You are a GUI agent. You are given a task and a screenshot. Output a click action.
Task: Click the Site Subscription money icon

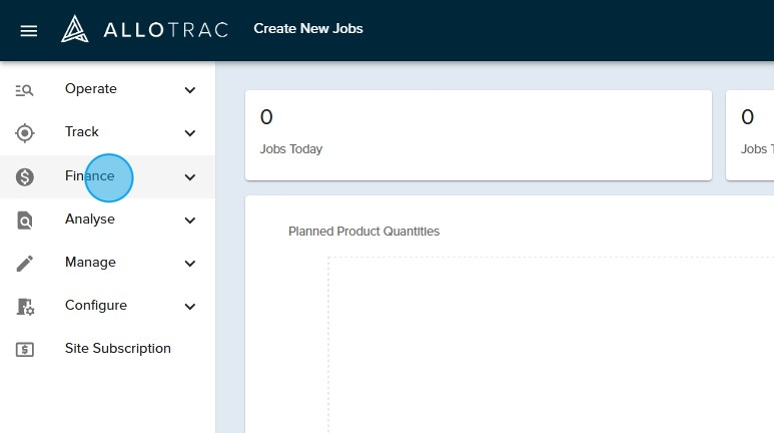click(x=25, y=350)
